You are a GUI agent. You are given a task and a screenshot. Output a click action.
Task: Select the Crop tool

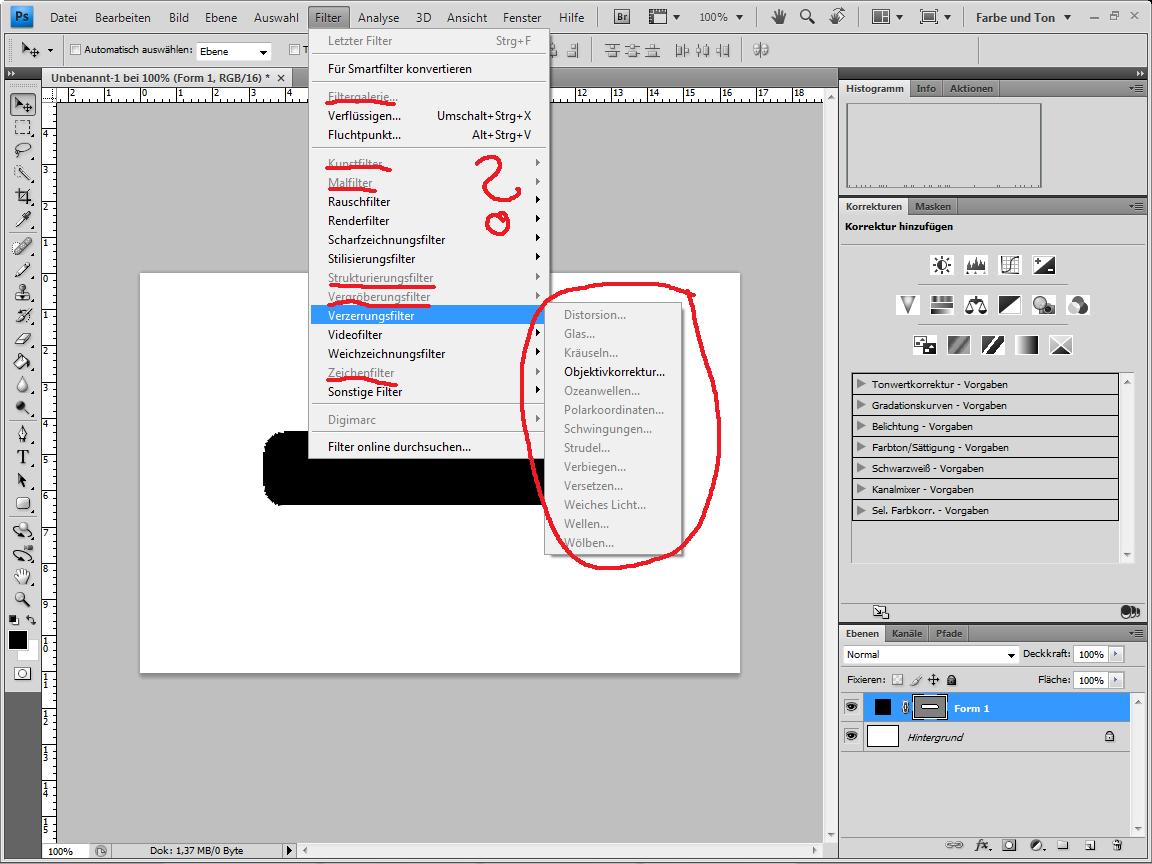click(23, 196)
